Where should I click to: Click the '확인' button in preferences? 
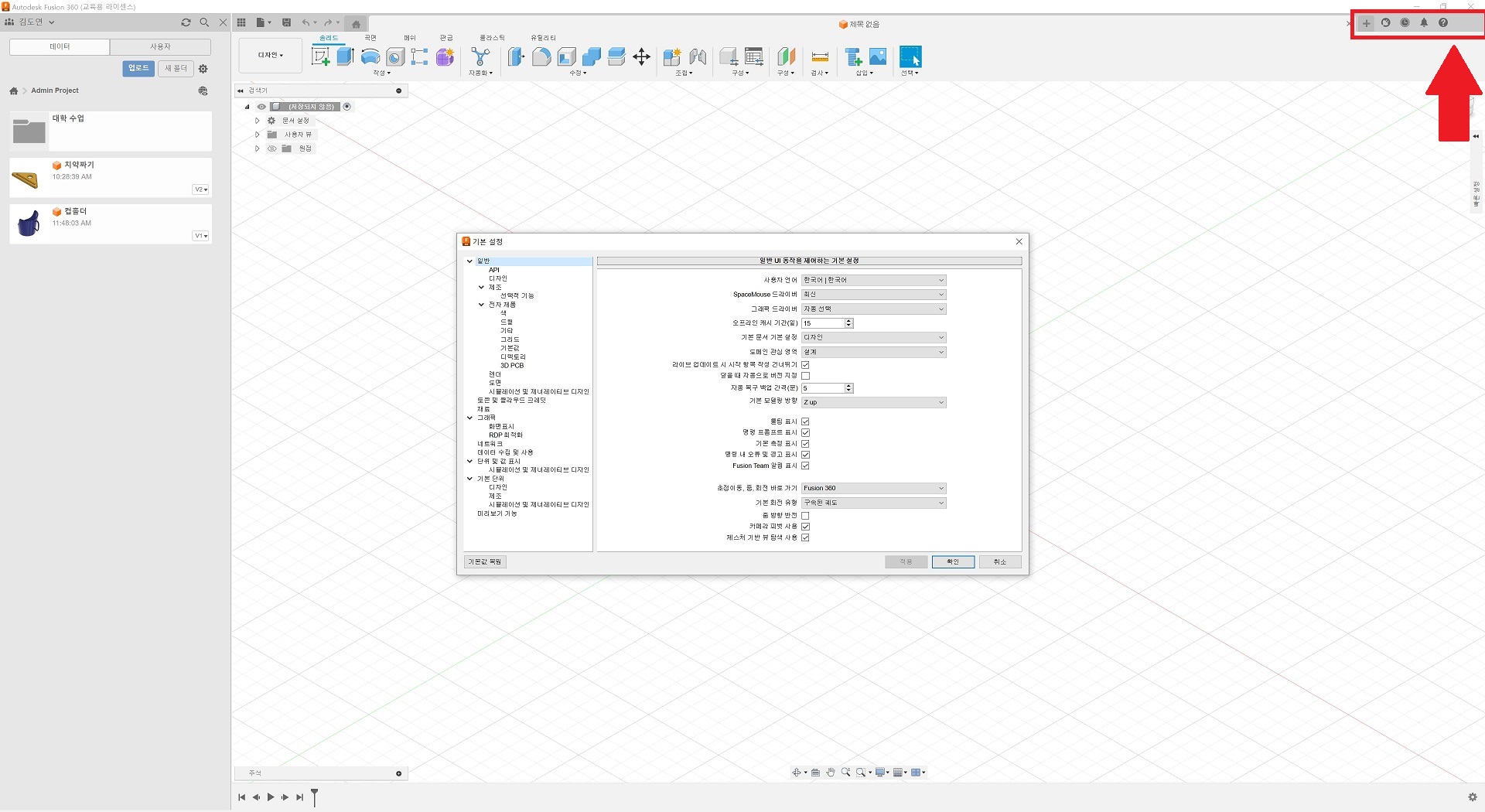tap(952, 562)
